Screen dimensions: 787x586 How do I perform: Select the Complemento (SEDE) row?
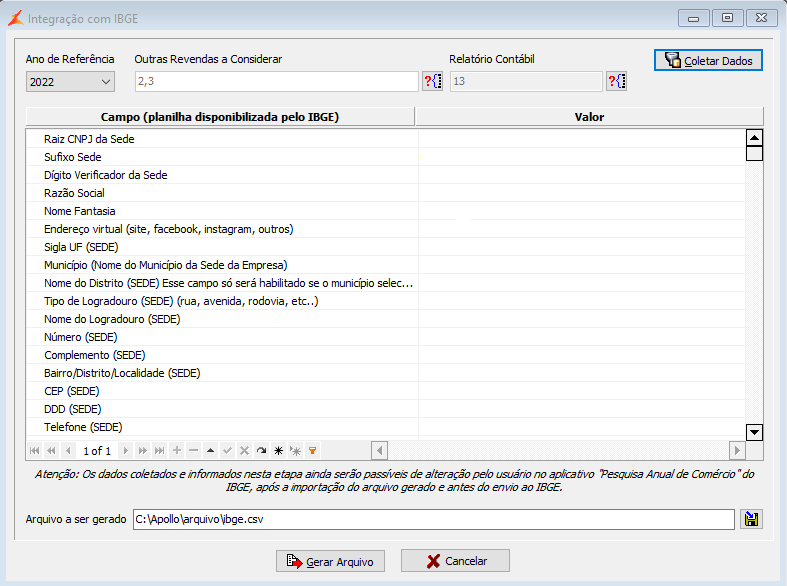(385, 355)
